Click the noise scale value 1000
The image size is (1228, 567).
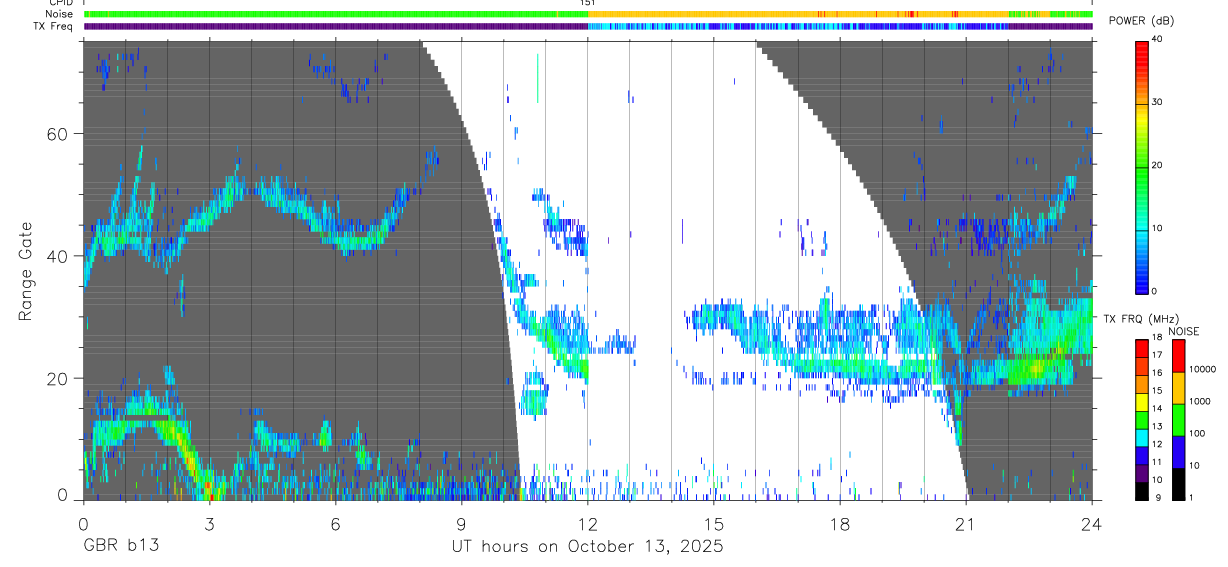click(1200, 401)
